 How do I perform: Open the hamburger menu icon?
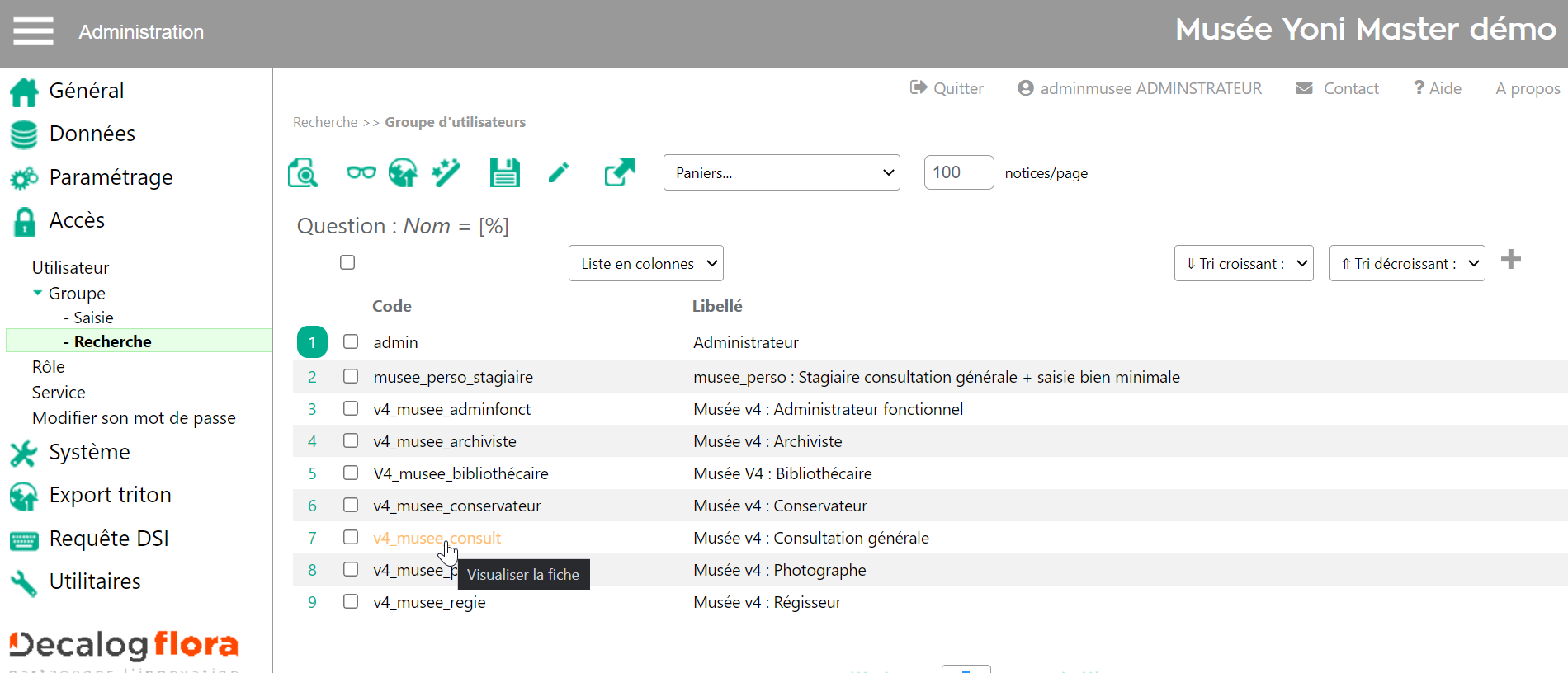pos(33,31)
